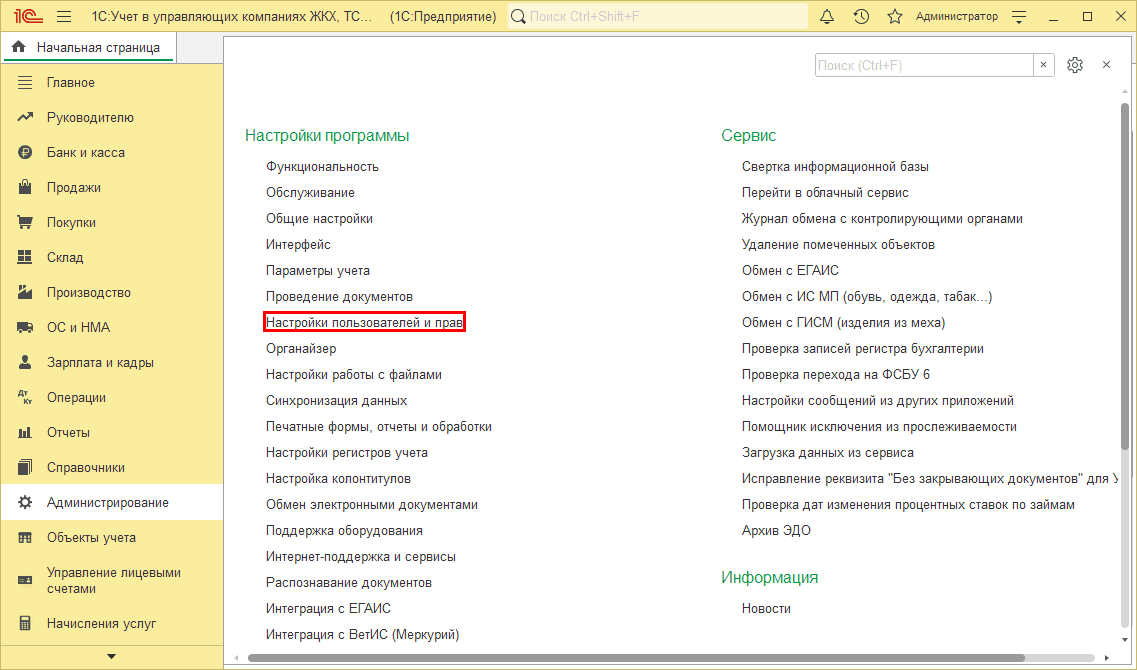Open favorites star icon in title bar
This screenshot has height=670, width=1137.
895,17
